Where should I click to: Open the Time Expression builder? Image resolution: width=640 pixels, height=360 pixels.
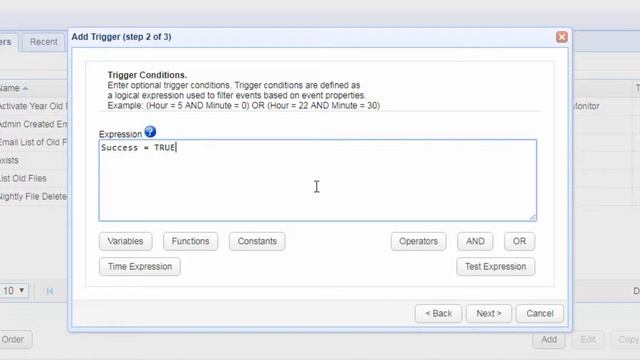[x=140, y=267]
